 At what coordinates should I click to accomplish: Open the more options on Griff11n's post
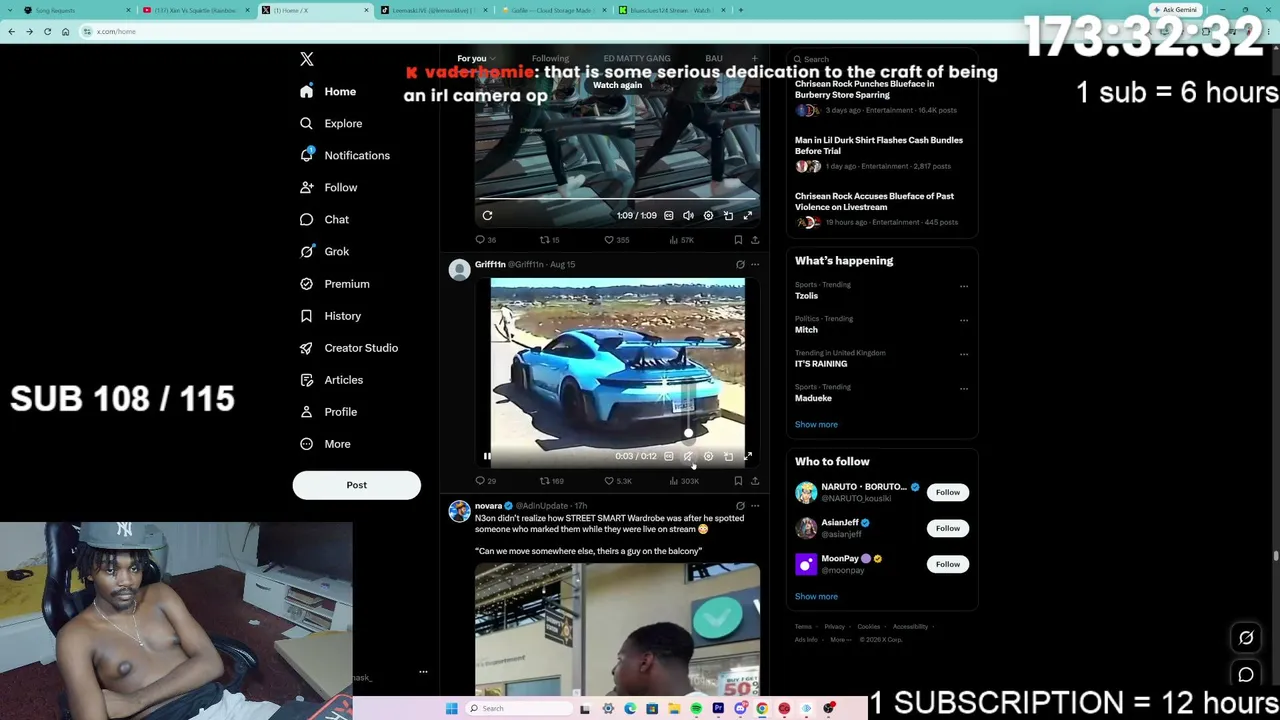click(755, 265)
